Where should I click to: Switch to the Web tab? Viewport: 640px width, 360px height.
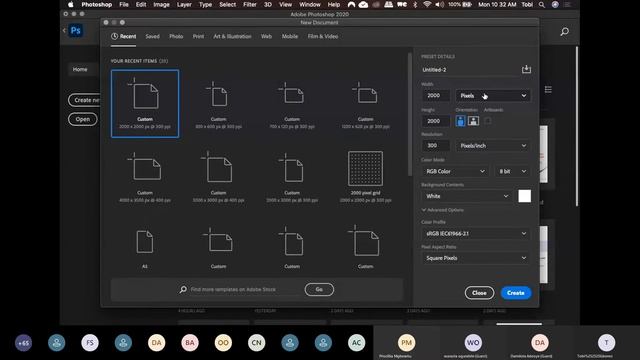click(266, 36)
